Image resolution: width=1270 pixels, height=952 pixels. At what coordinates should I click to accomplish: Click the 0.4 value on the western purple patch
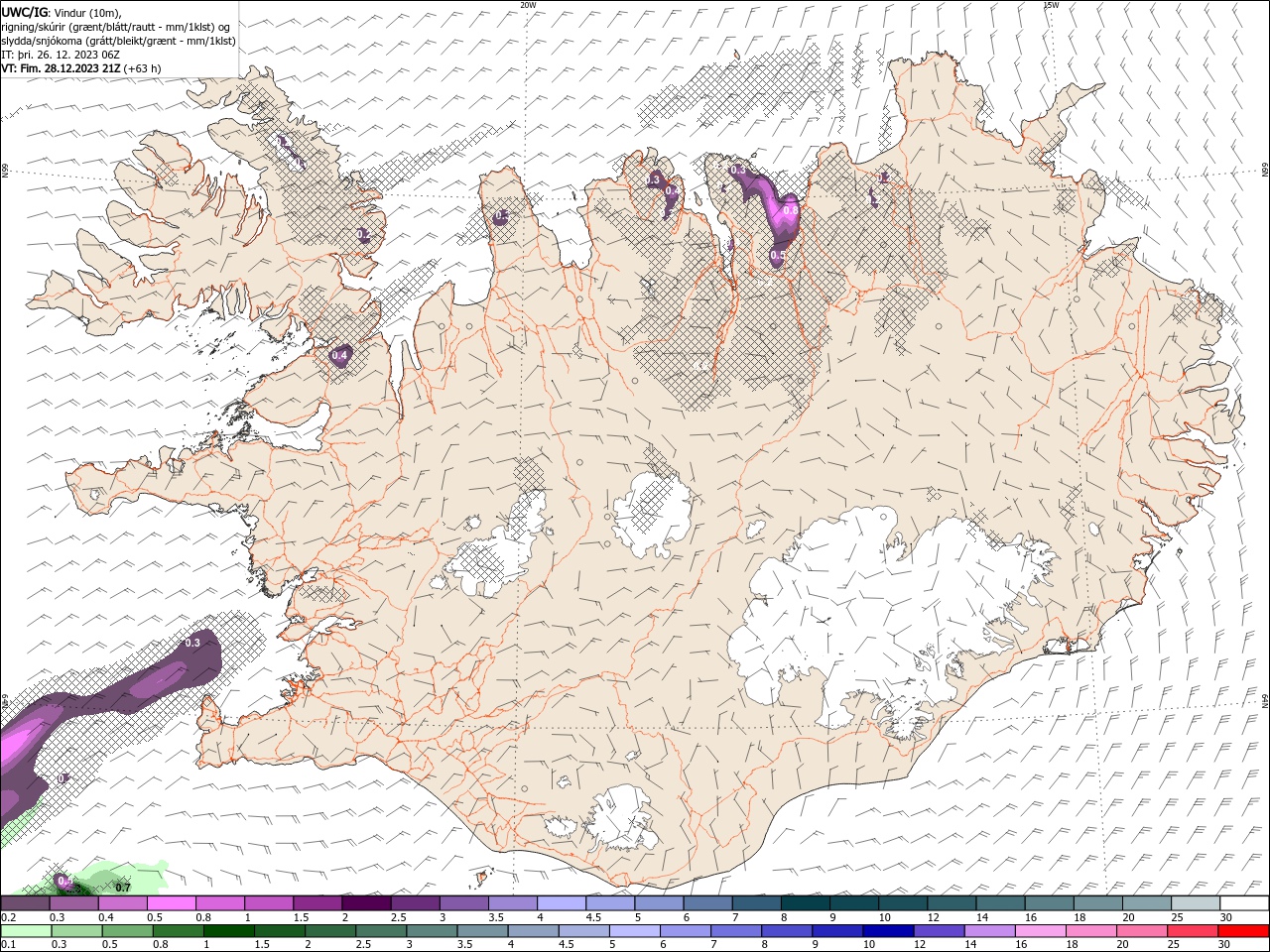tap(339, 355)
